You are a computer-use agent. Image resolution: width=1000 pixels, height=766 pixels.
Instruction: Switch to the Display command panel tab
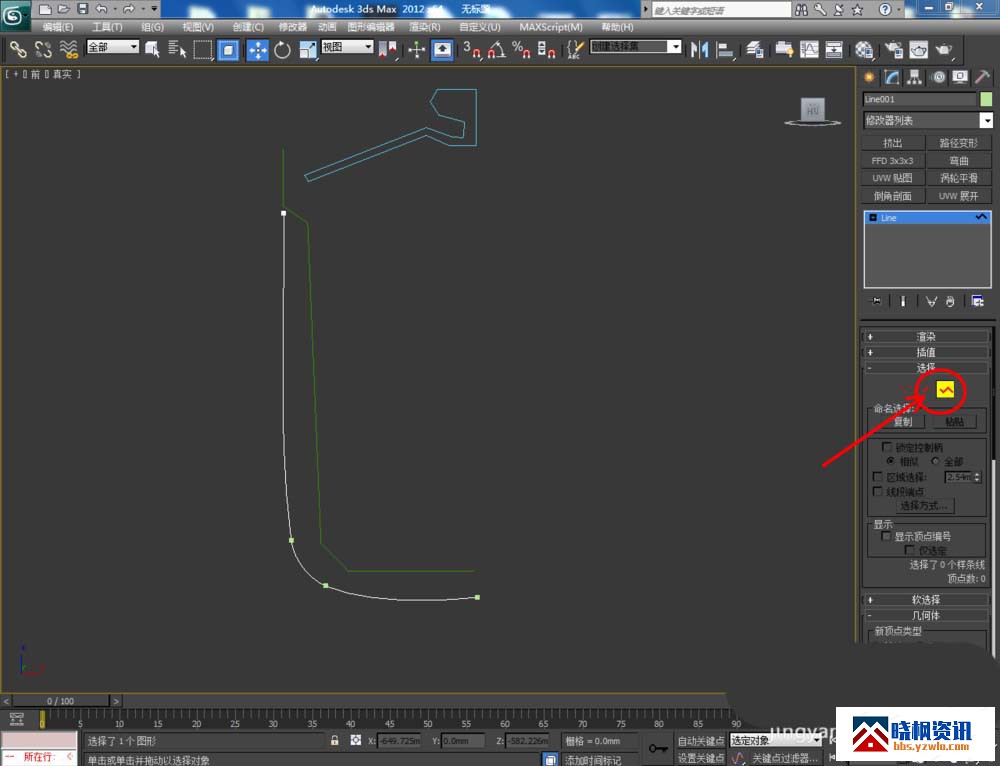click(x=960, y=77)
